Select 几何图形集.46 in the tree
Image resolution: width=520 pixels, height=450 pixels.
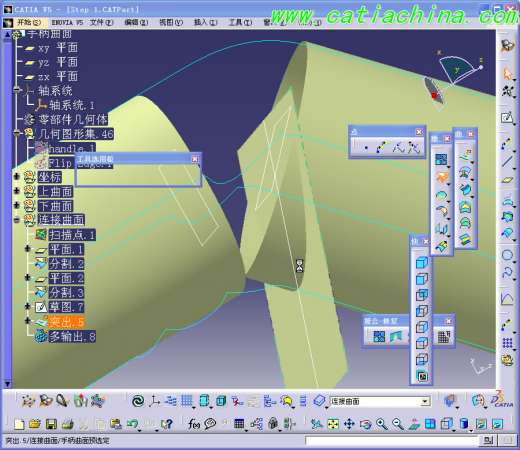pyautogui.click(x=75, y=134)
